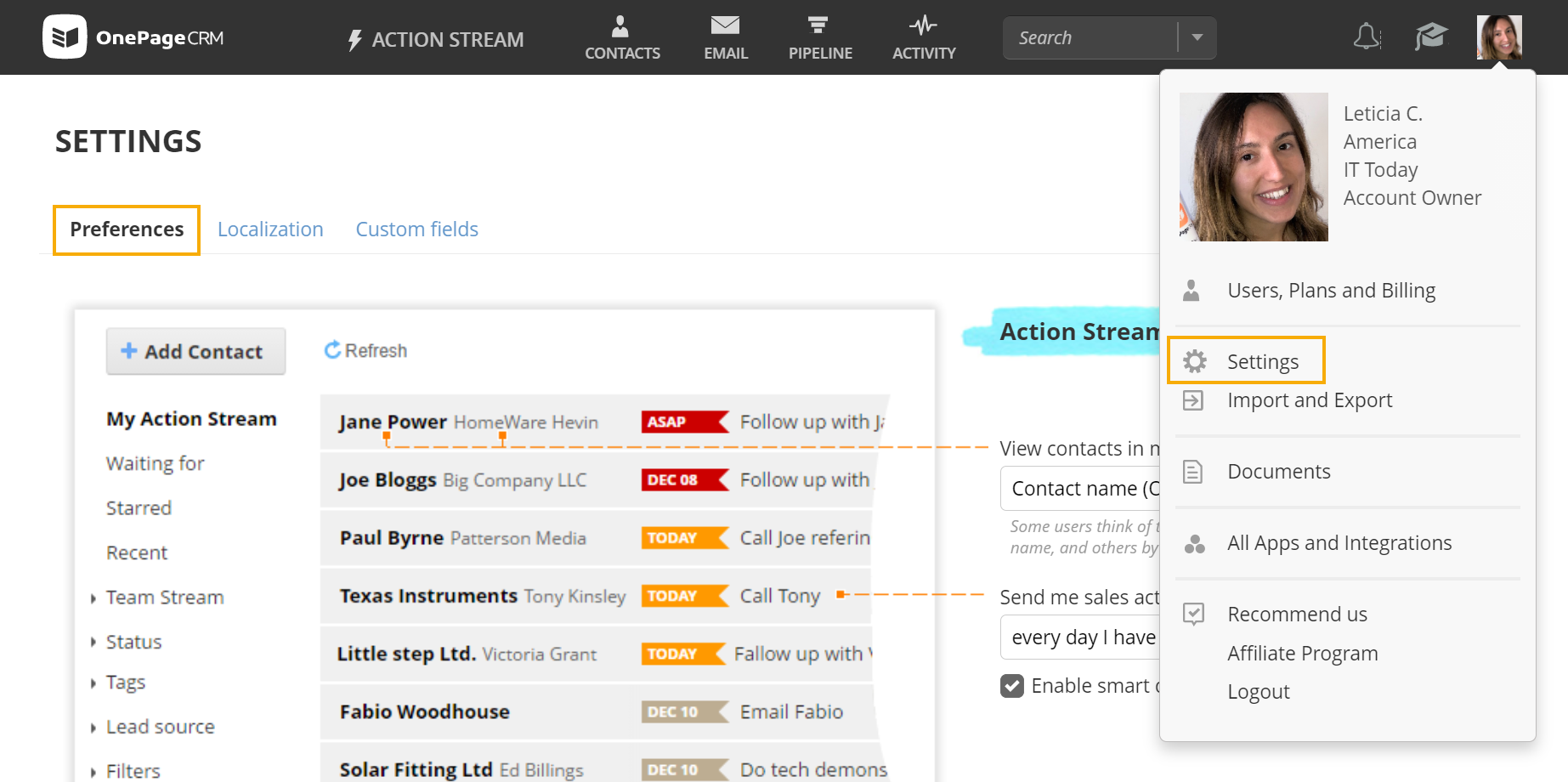Image resolution: width=1568 pixels, height=782 pixels.
Task: Open the Starred list
Action: pos(139,508)
